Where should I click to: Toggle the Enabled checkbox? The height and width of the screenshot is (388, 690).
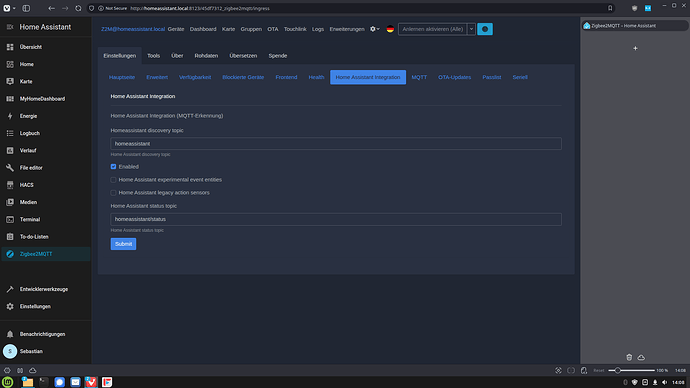(114, 167)
